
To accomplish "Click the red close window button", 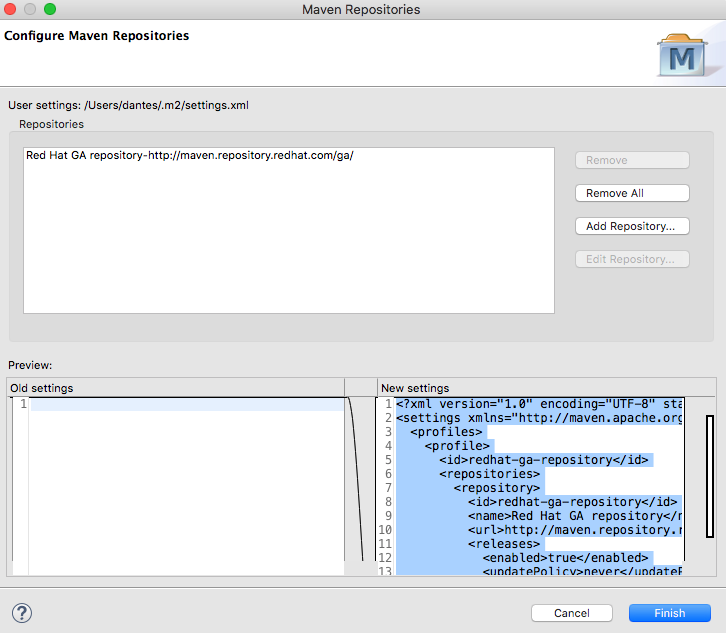I will pyautogui.click(x=10, y=9).
